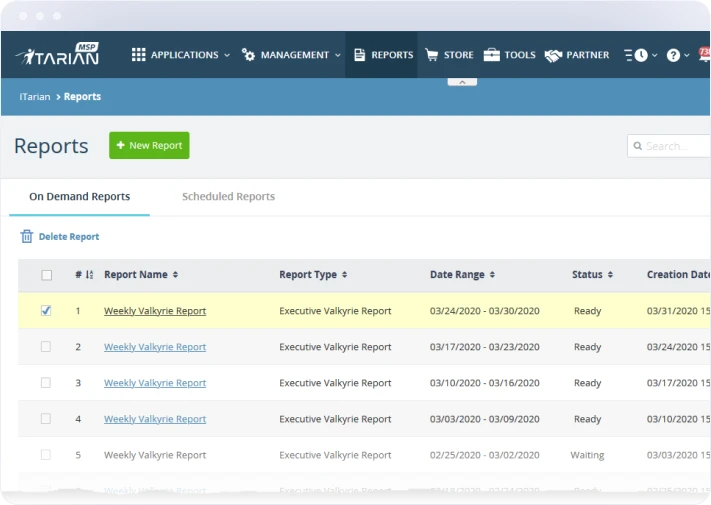Expand the clock menu dropdown arrow
Viewport: 711px width, 505px height.
tap(654, 55)
